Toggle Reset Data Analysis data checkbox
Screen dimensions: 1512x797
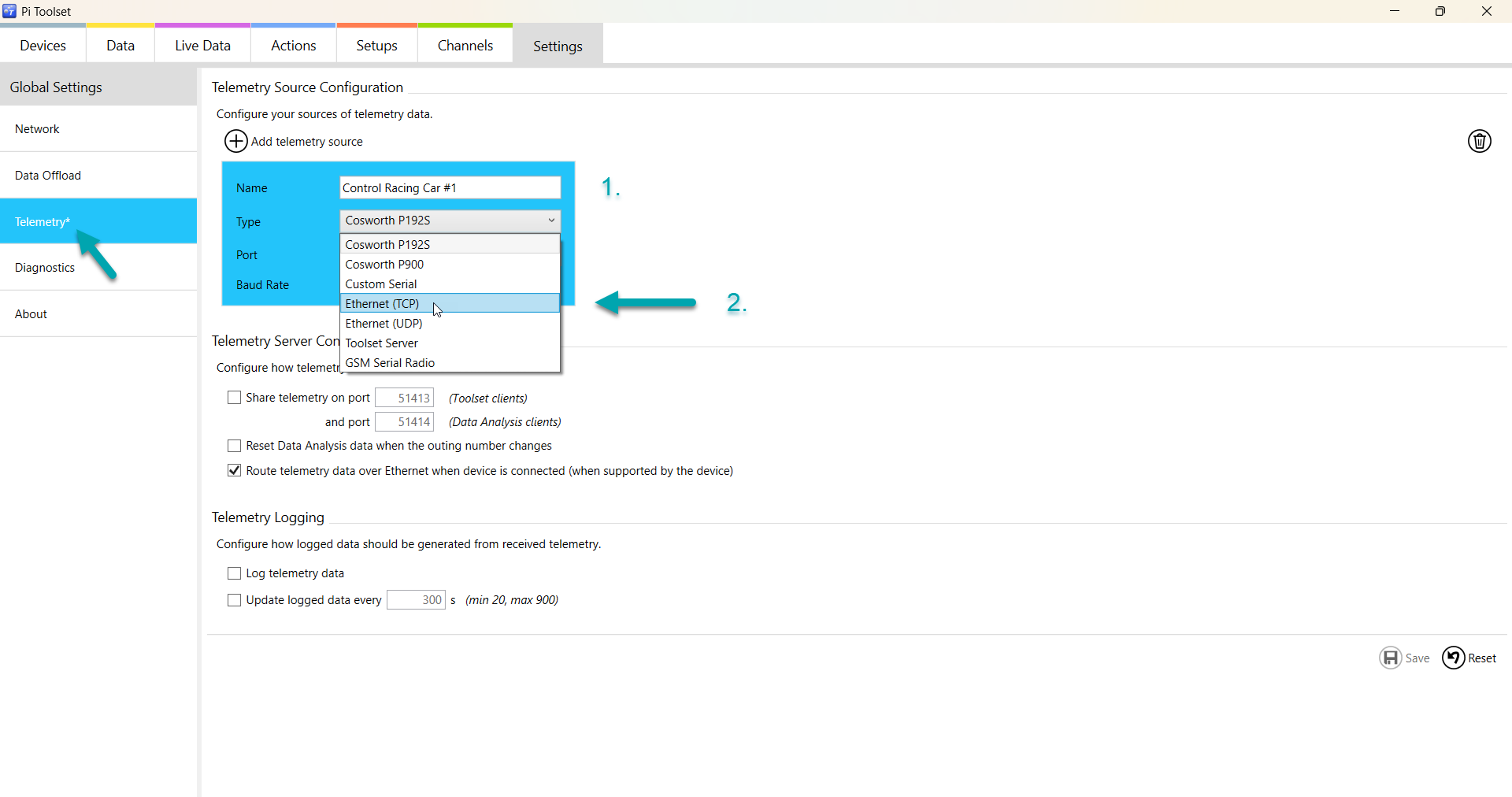(x=234, y=446)
